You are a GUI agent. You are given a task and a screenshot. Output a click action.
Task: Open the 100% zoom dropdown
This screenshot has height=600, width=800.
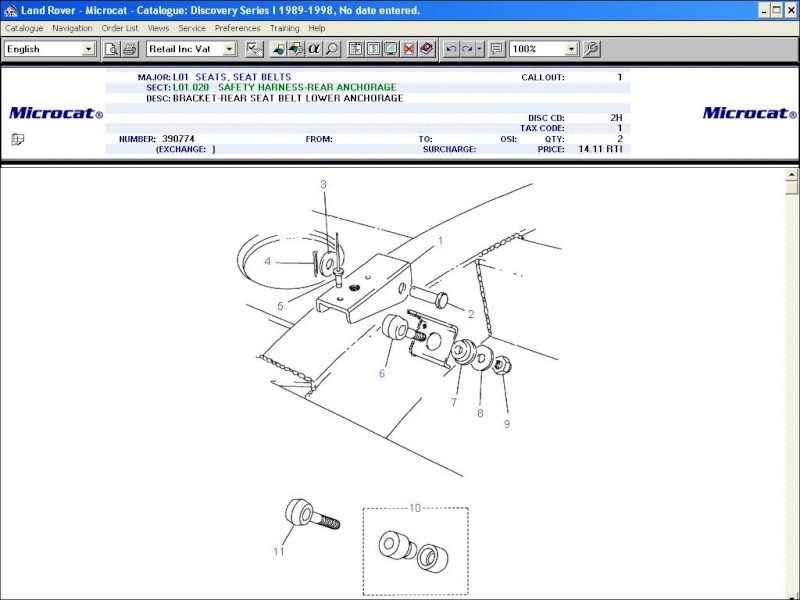tap(571, 49)
